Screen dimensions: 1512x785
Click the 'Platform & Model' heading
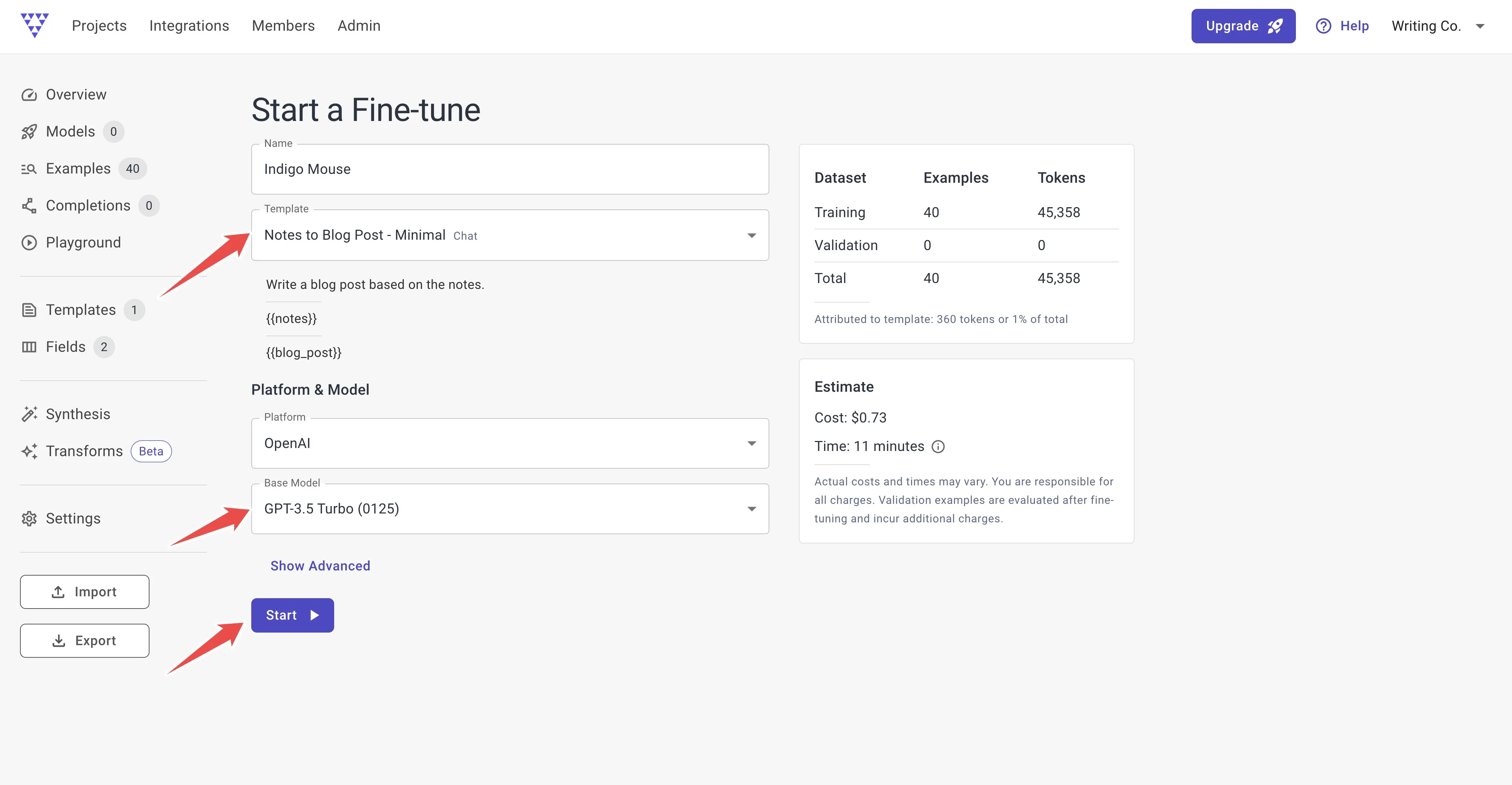click(x=310, y=390)
